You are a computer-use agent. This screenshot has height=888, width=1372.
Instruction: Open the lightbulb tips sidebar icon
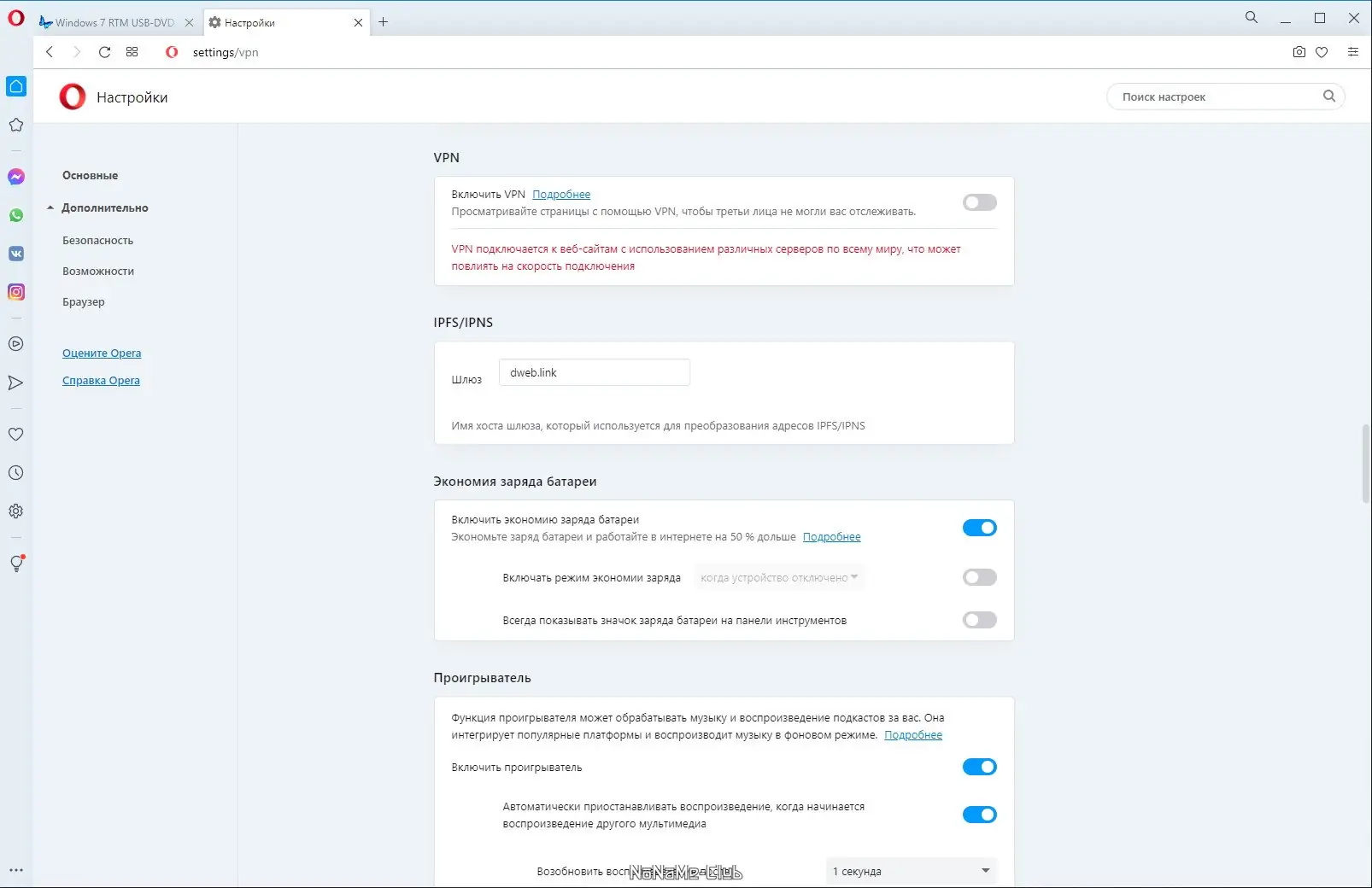(x=16, y=564)
